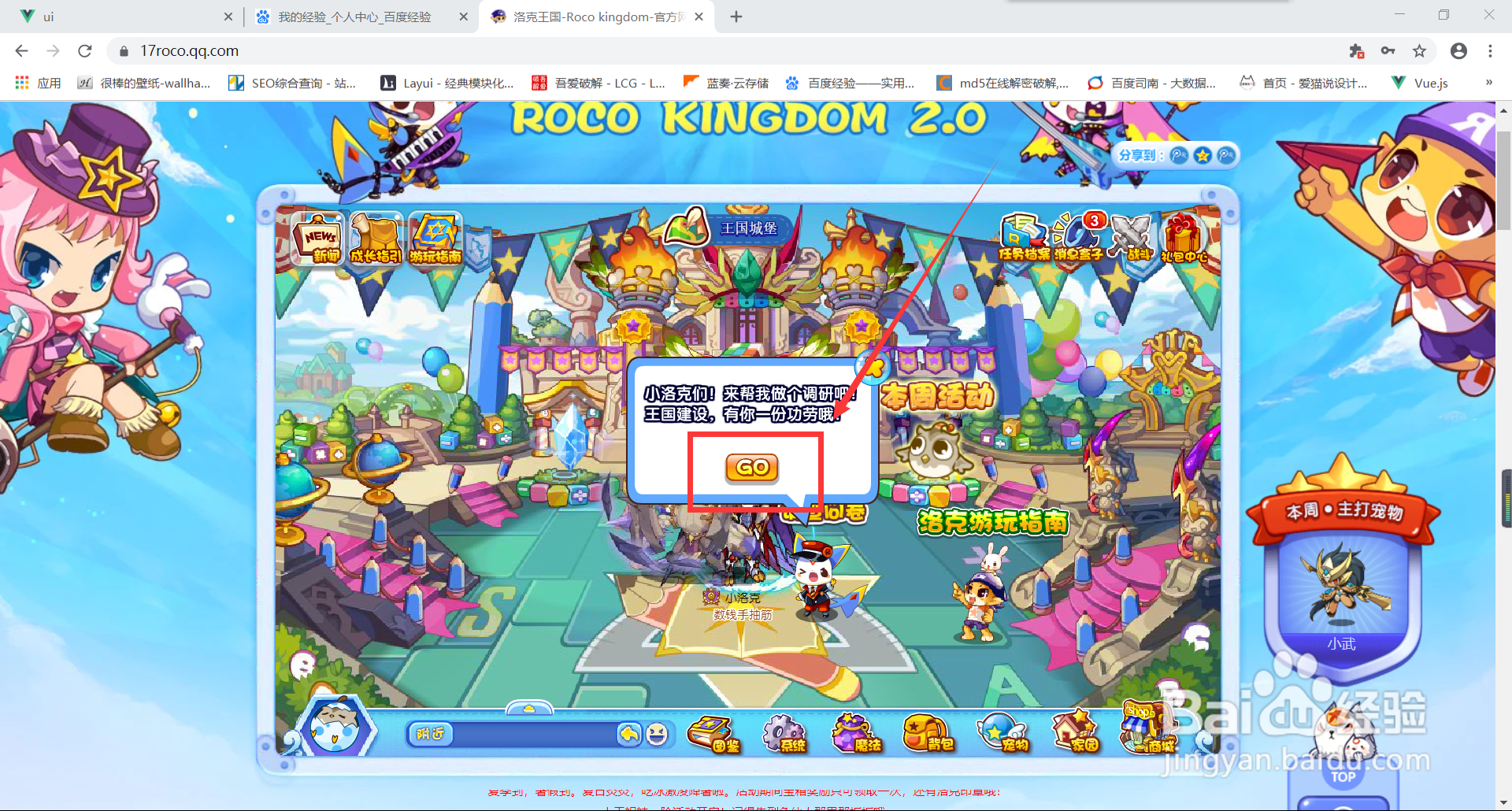Open the 吾爱破解 bookmark
The width and height of the screenshot is (1512, 811).
click(x=598, y=83)
